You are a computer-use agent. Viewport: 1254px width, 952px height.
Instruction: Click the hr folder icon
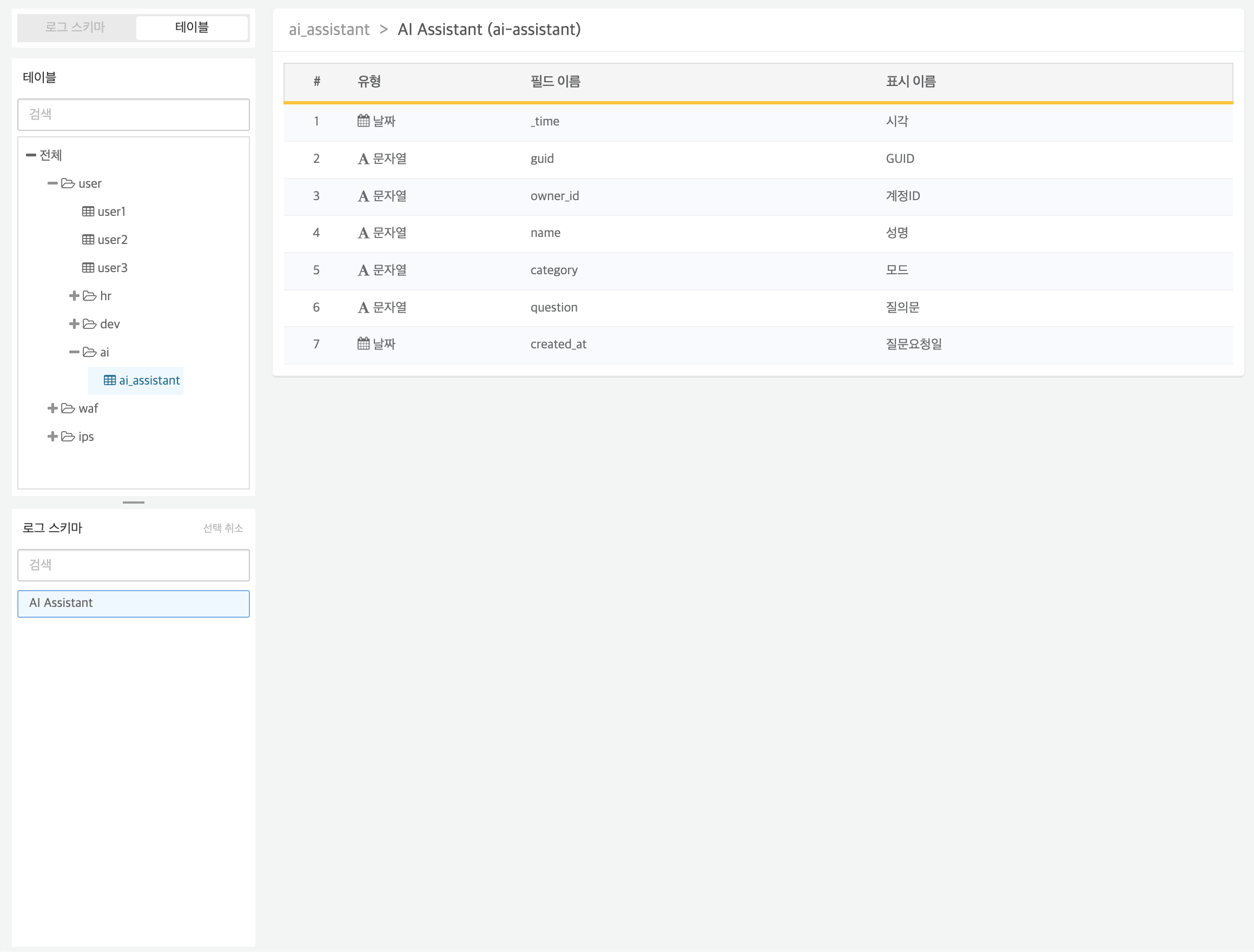pos(90,296)
